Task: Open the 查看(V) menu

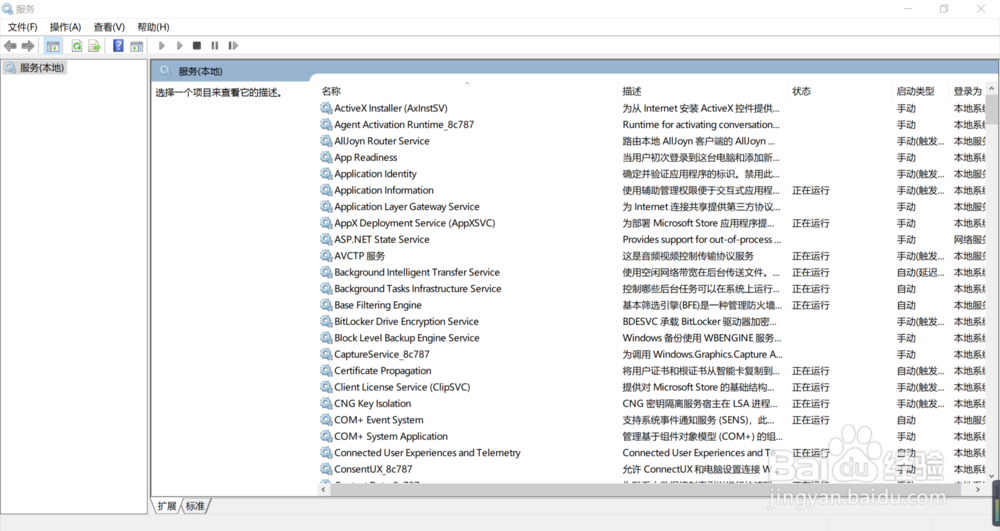Action: pos(109,27)
